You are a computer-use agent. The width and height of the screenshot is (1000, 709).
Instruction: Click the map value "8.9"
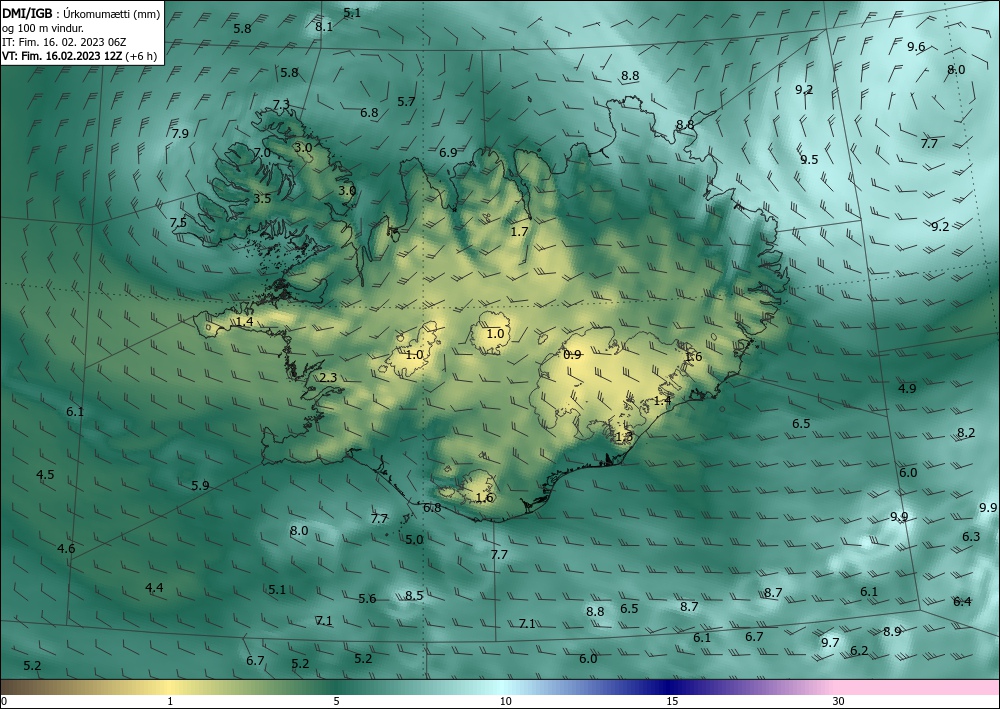[892, 632]
